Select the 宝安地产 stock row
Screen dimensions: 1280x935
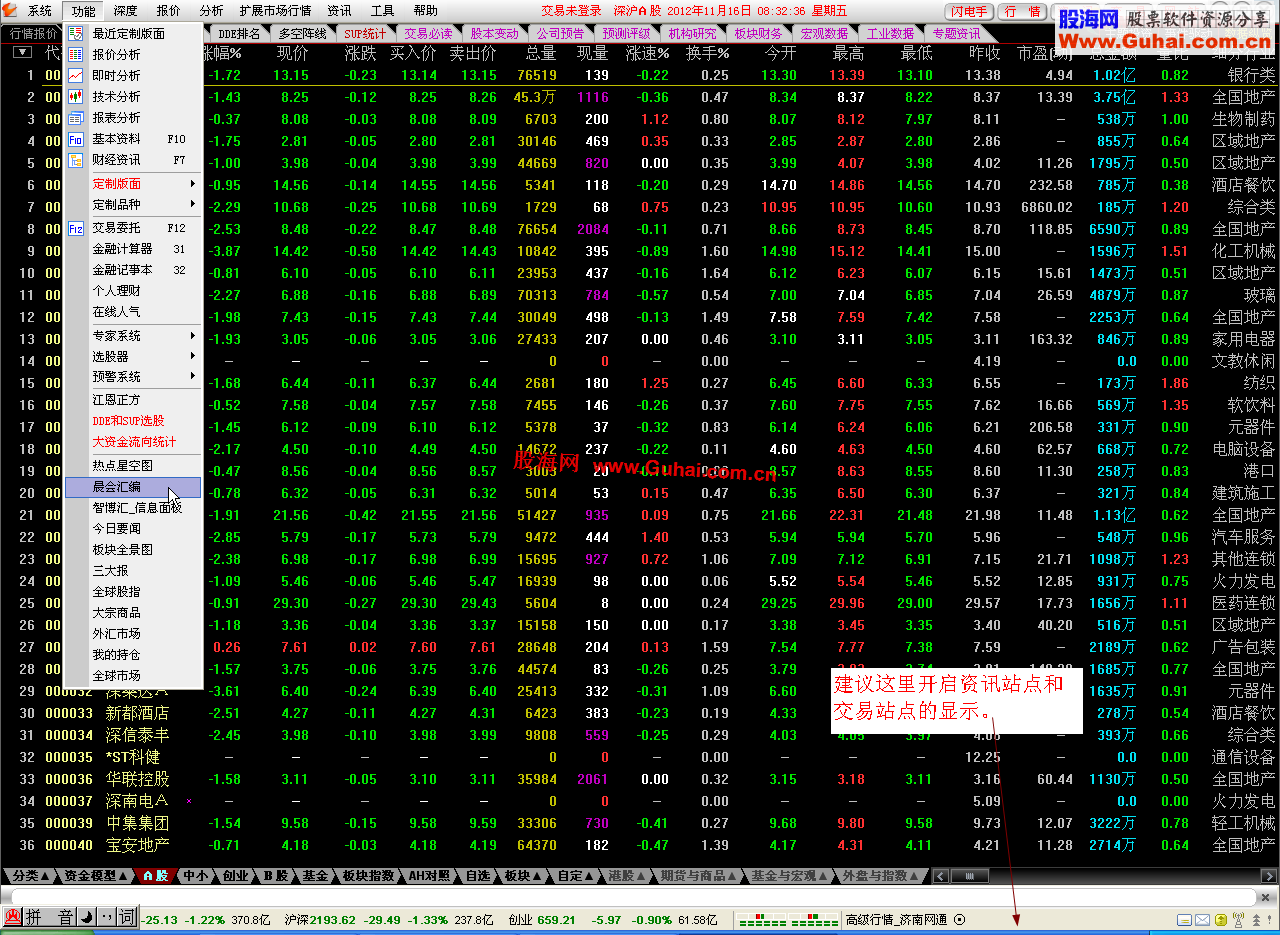[x=640, y=845]
